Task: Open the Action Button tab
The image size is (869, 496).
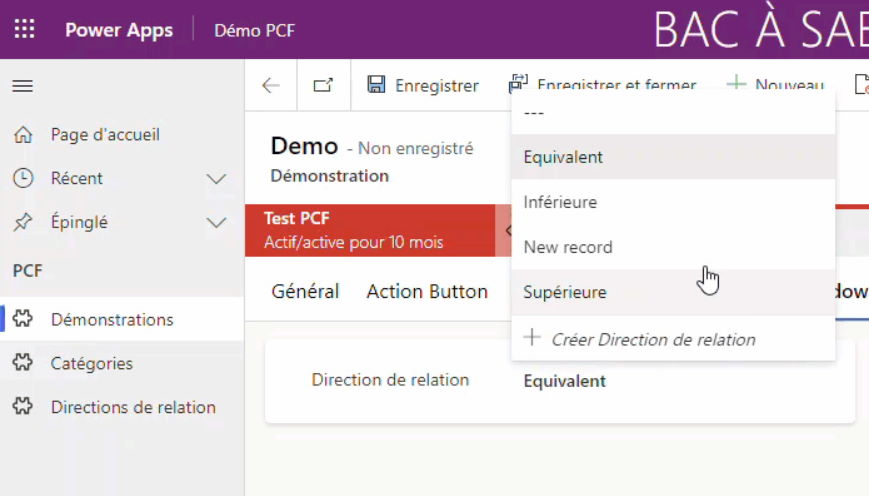Action: tap(427, 292)
